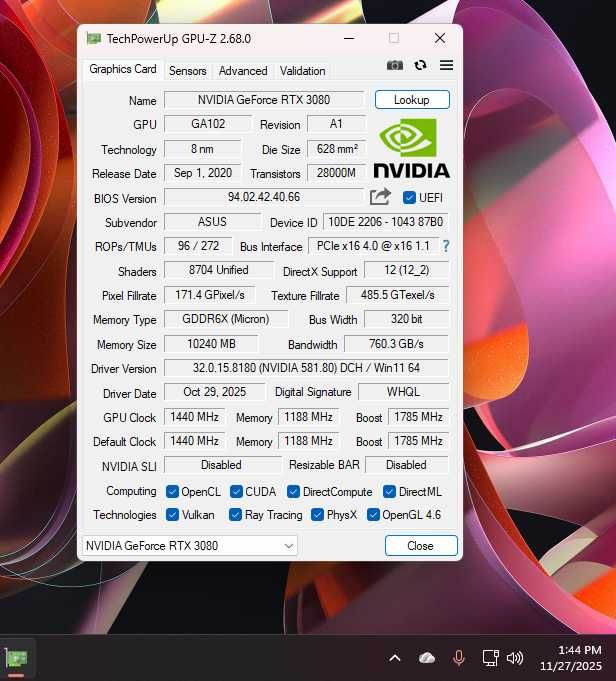Click the Memory Type field GDDR6X (Micron)
This screenshot has height=681, width=616.
coord(226,319)
